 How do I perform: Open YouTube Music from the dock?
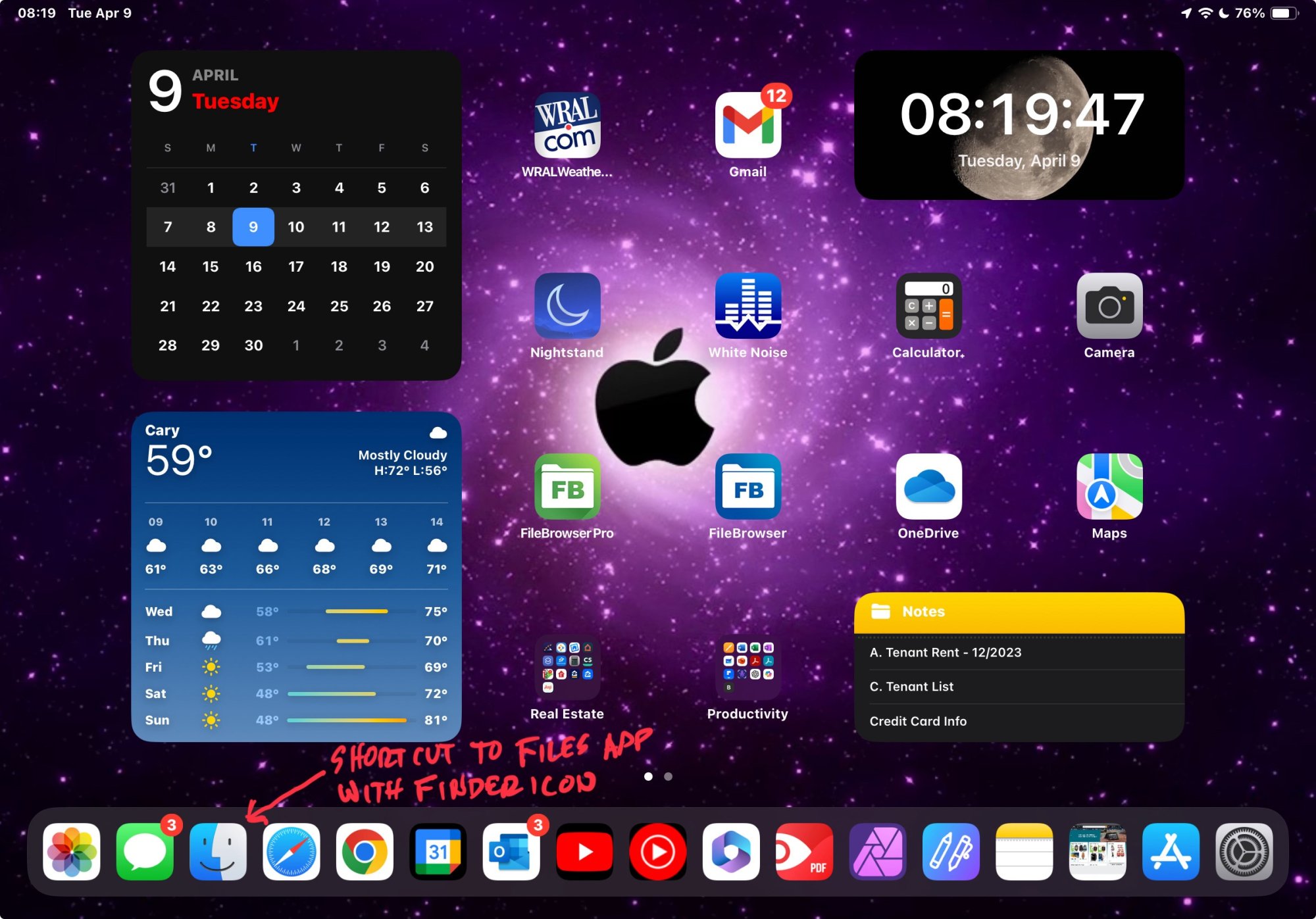tap(659, 852)
